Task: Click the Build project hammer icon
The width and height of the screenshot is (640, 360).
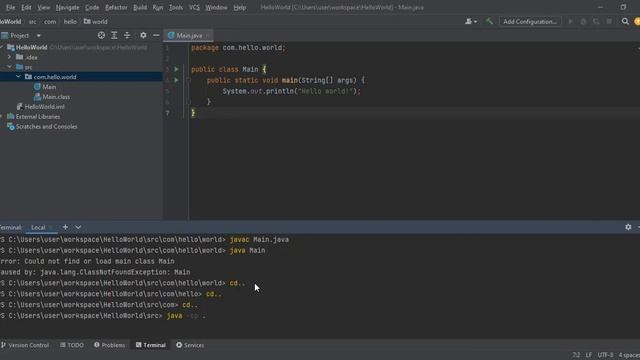Action: coord(489,22)
